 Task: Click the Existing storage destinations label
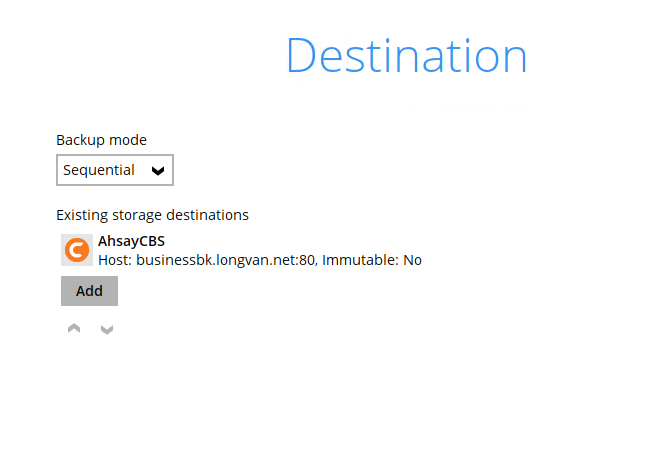pos(152,215)
